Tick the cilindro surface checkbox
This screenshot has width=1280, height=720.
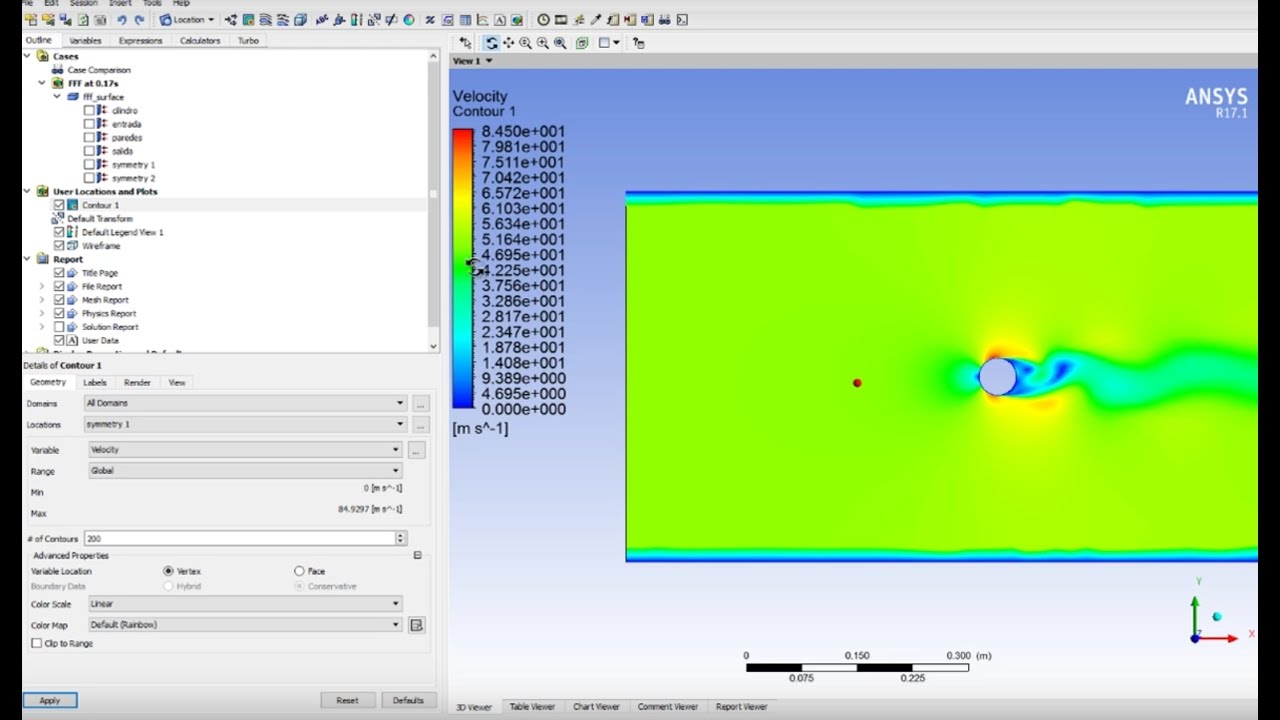[x=90, y=111]
